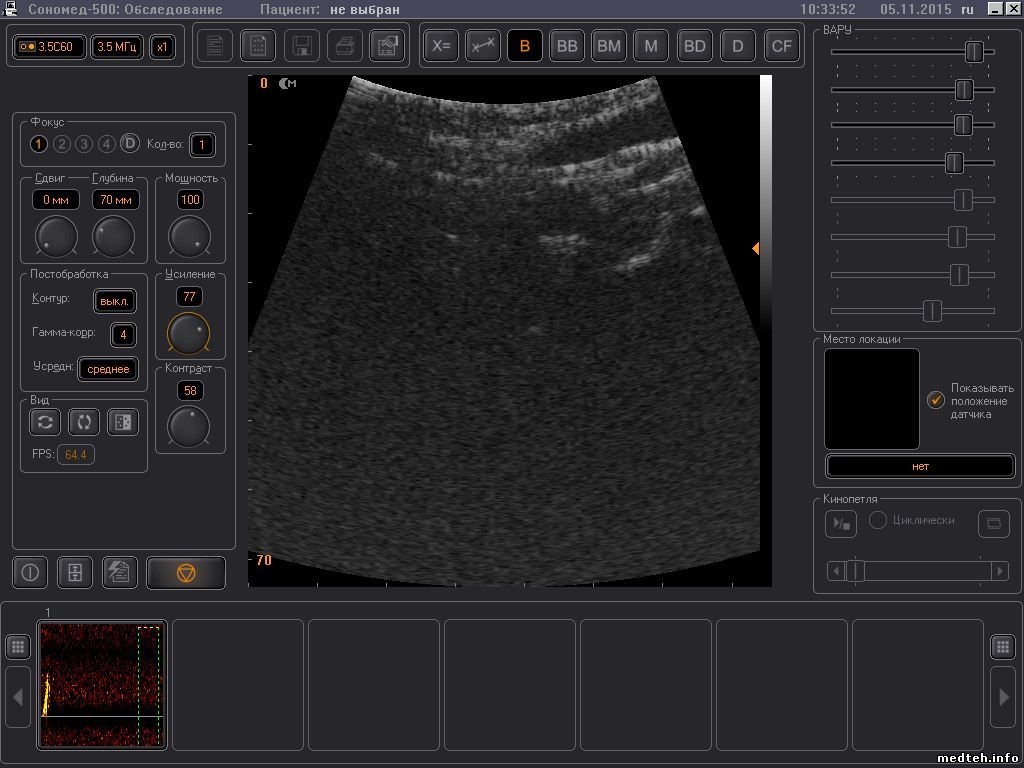Flip image horizontally in Вид panel
Image resolution: width=1024 pixels, height=768 pixels.
pyautogui.click(x=45, y=422)
